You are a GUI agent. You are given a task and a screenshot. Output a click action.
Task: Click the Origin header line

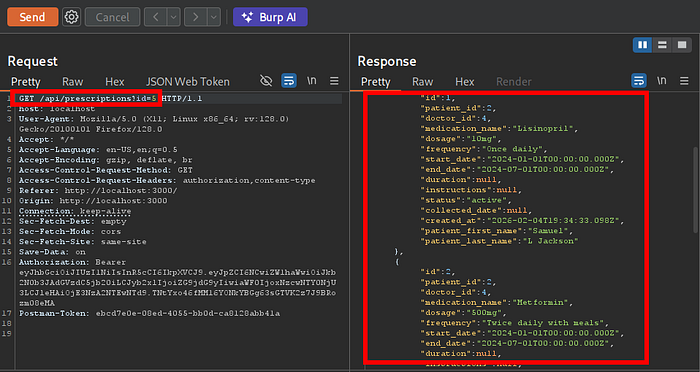point(93,201)
